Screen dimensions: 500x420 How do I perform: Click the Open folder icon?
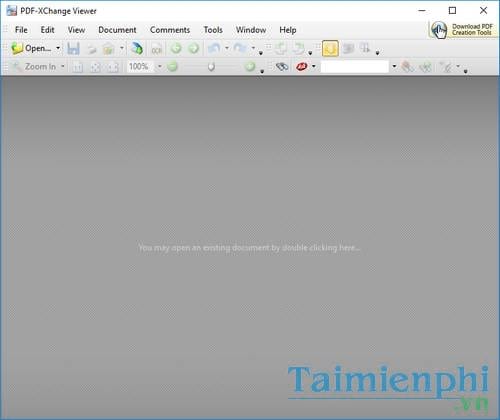click(17, 48)
